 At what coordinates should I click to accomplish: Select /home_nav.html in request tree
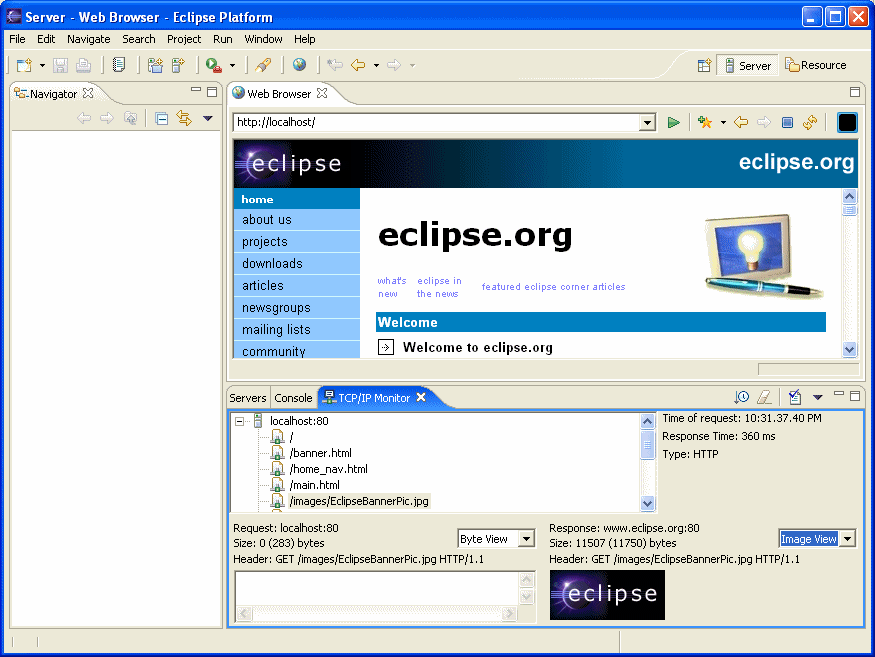[x=329, y=469]
